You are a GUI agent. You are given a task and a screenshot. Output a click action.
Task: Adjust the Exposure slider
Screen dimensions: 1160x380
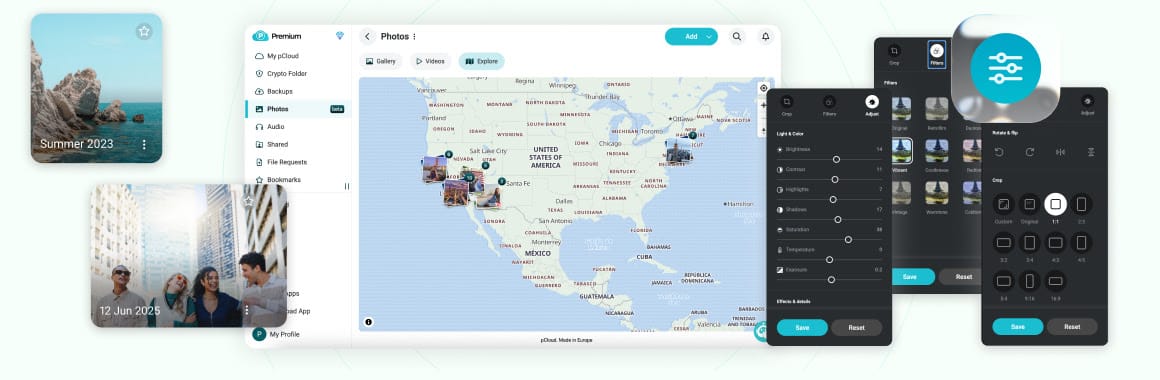pos(832,279)
